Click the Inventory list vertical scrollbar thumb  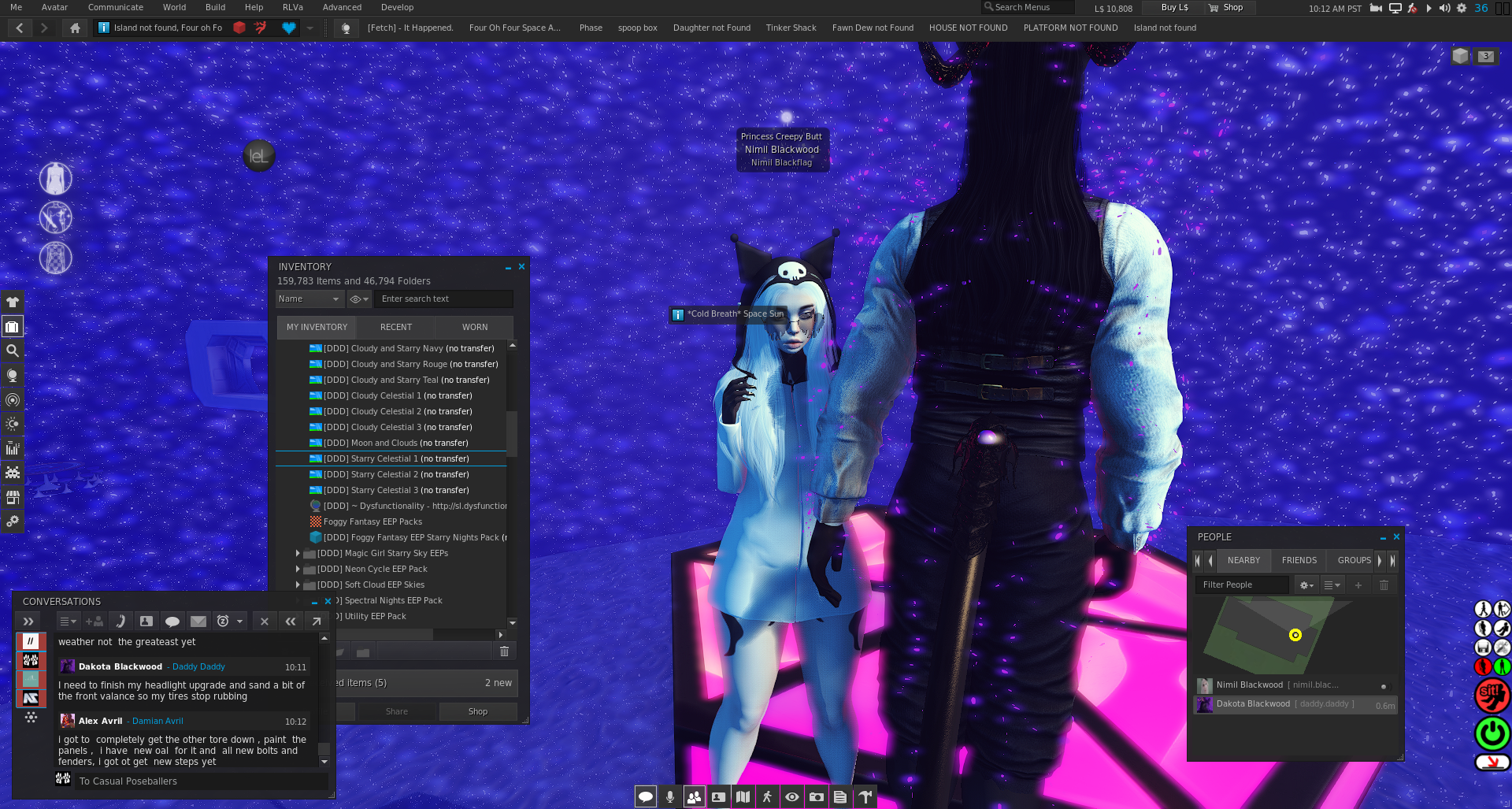point(512,433)
